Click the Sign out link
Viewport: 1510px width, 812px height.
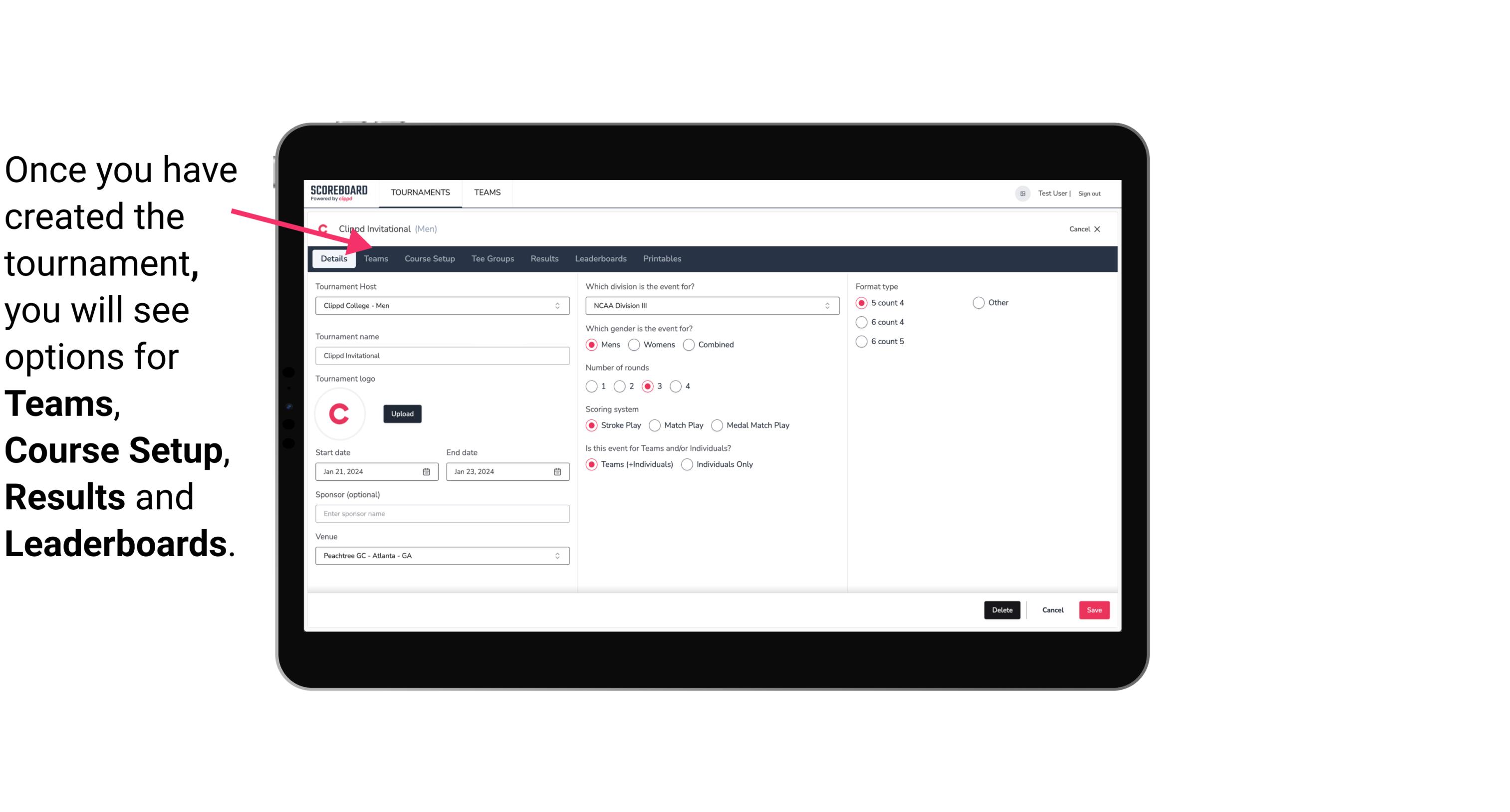pyautogui.click(x=1091, y=192)
